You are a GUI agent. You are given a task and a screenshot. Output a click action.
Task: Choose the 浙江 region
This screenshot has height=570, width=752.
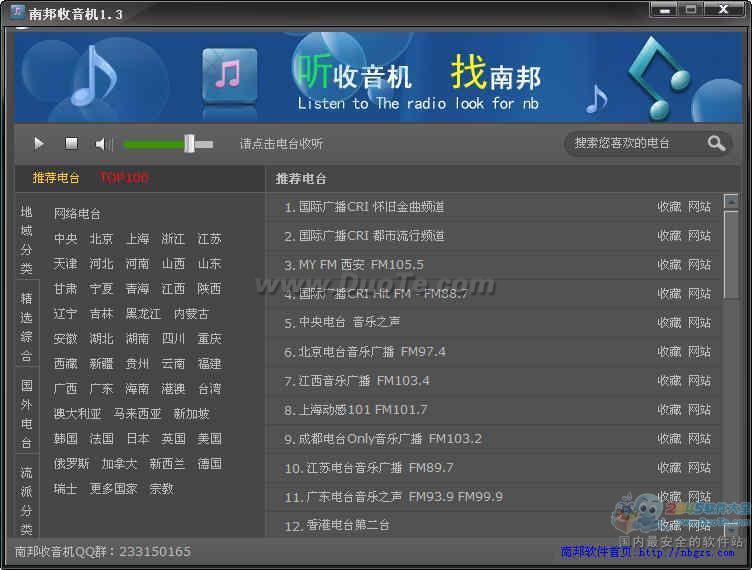173,239
